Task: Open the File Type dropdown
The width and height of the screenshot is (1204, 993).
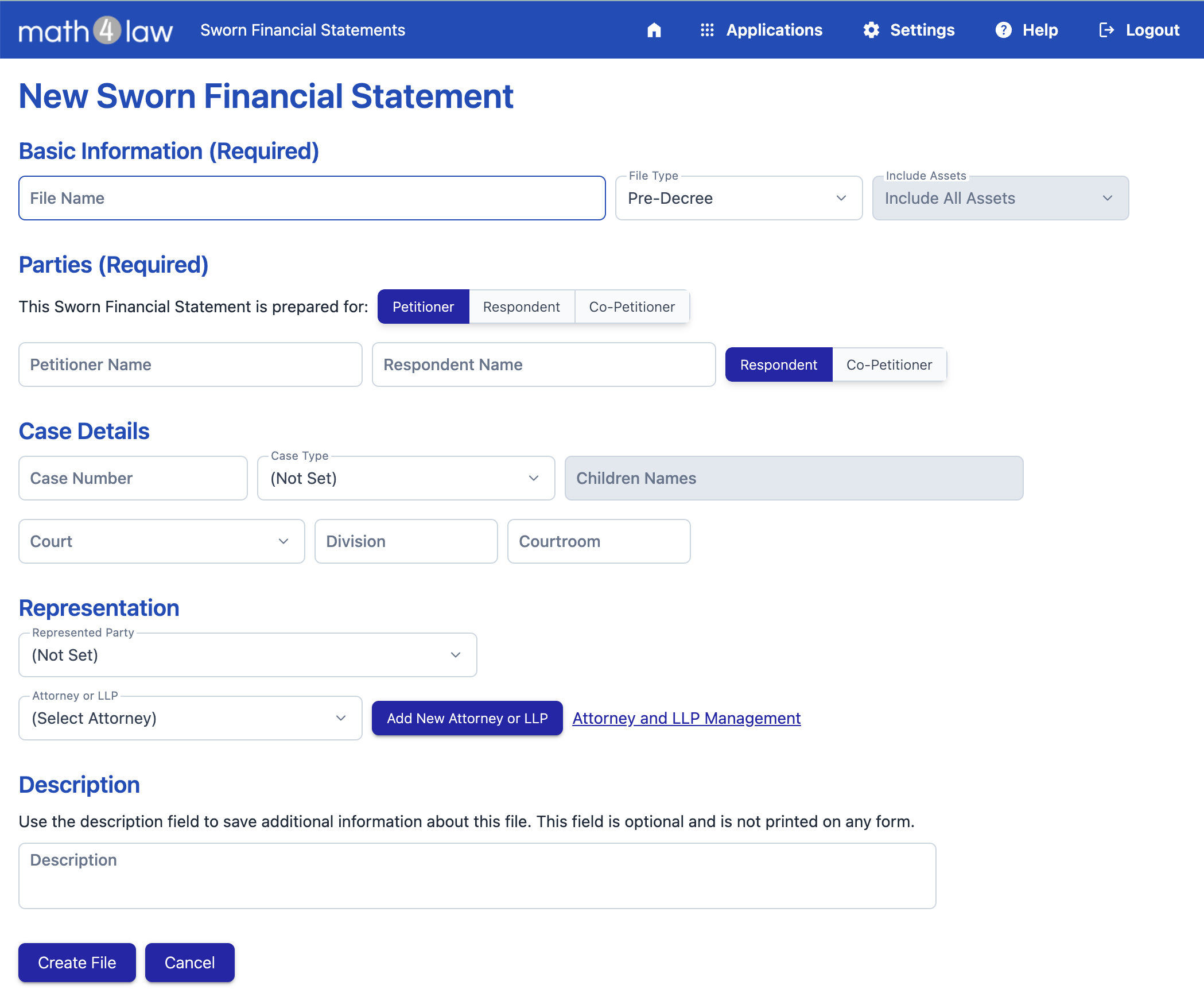Action: coord(739,198)
